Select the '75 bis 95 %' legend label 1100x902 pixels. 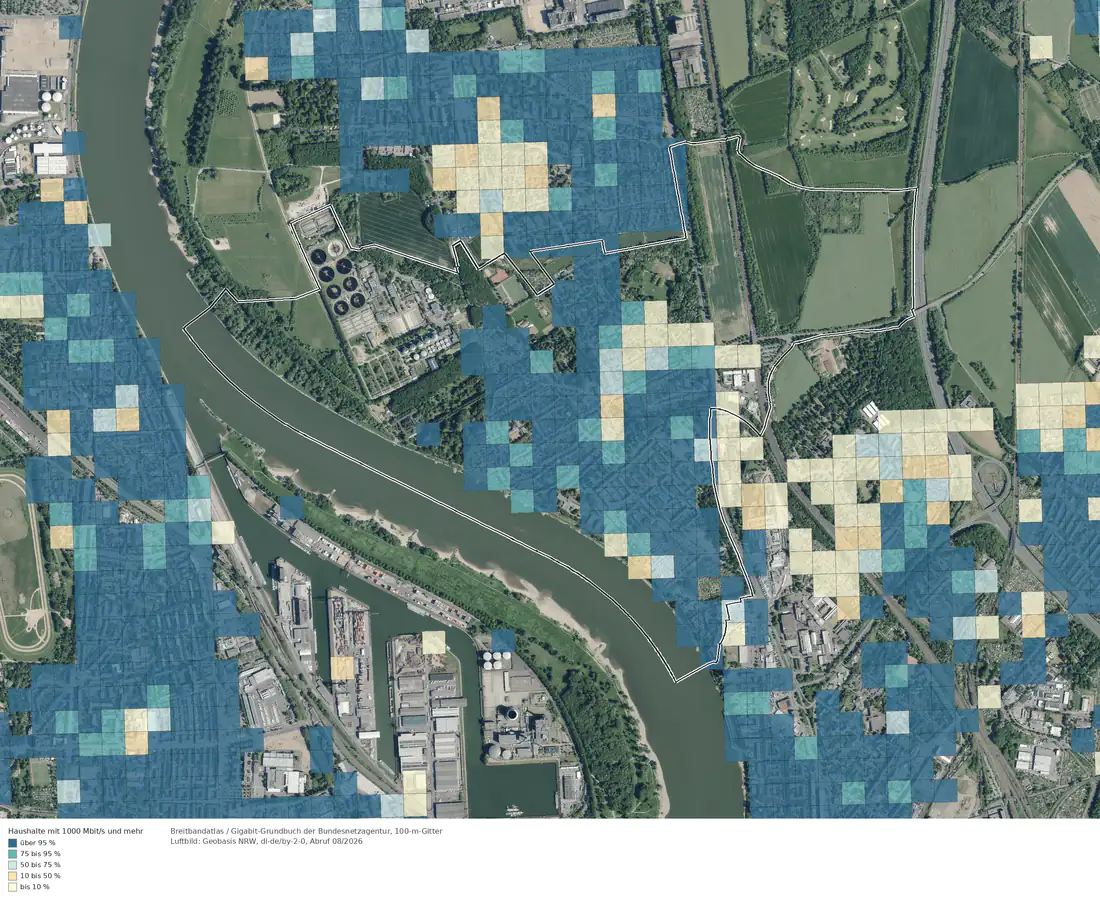pos(41,854)
